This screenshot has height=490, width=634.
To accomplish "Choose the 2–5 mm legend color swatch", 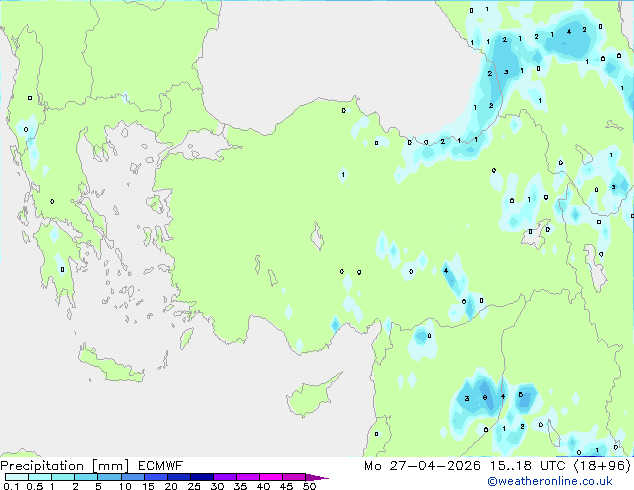I will click(86, 477).
